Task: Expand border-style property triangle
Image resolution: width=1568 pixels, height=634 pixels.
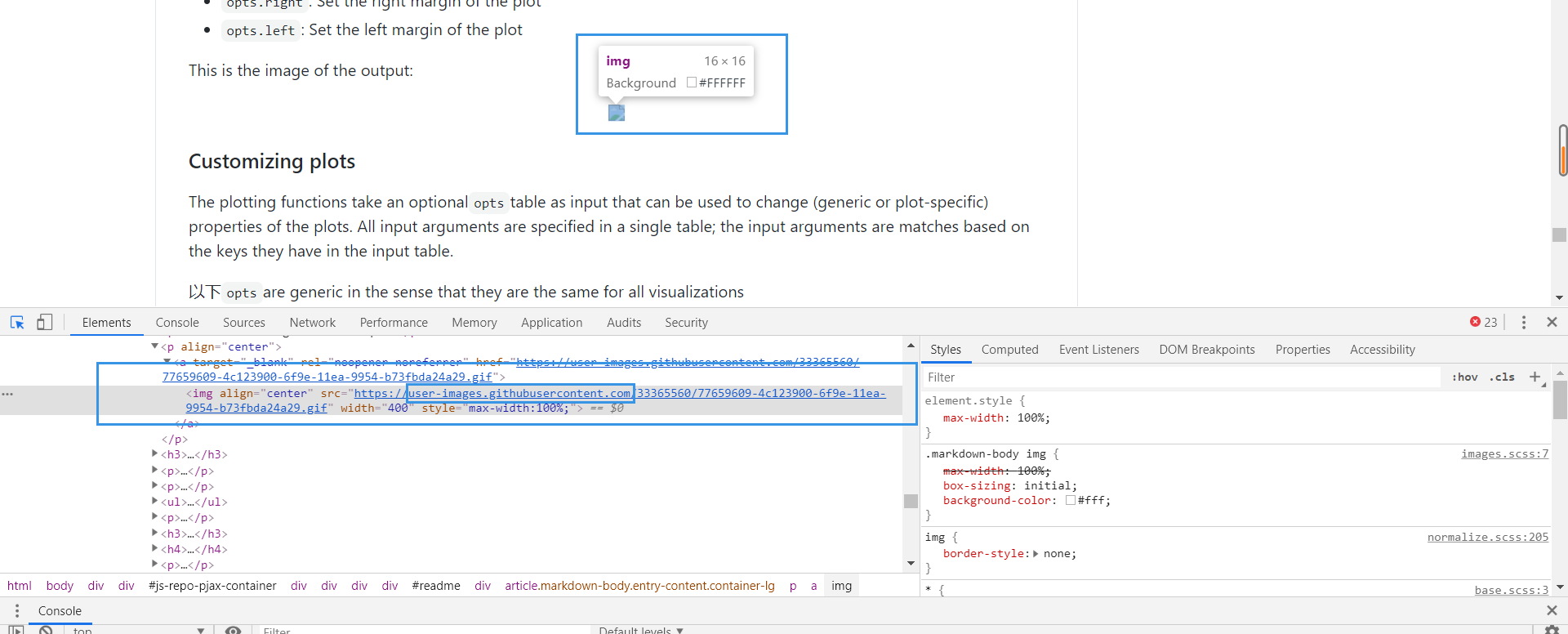Action: [1036, 554]
